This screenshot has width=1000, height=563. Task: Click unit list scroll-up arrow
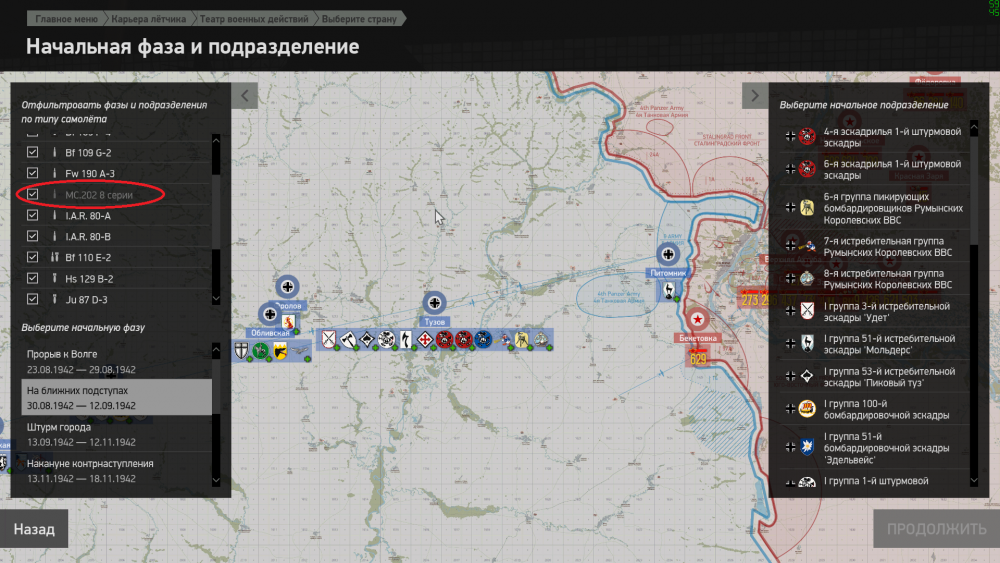[x=974, y=128]
